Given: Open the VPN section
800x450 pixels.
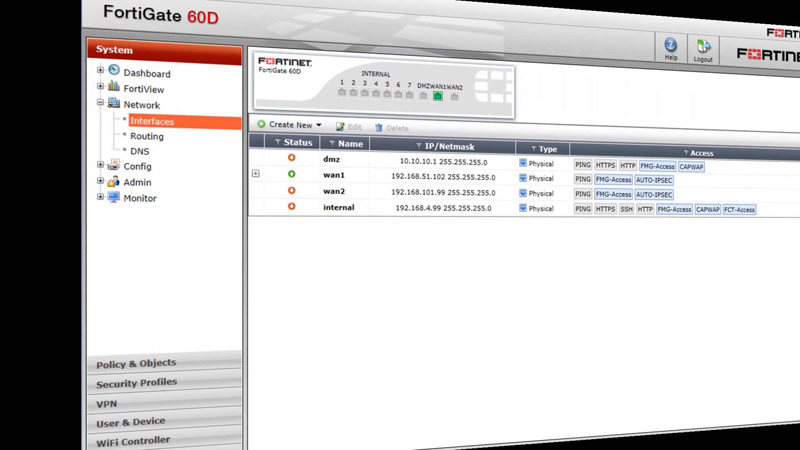Looking at the screenshot, I should click(x=164, y=402).
